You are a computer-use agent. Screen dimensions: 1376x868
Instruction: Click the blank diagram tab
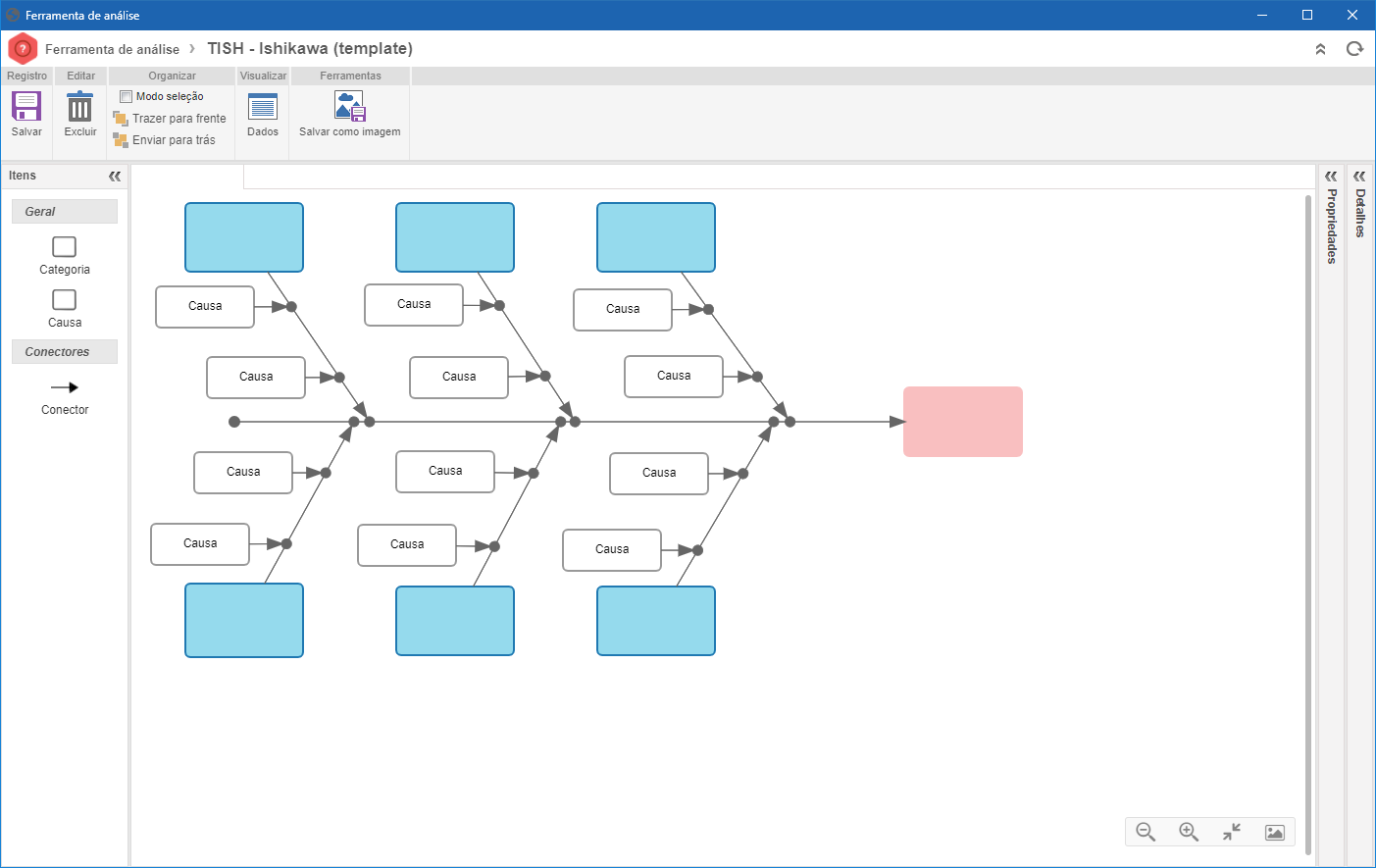(x=187, y=177)
